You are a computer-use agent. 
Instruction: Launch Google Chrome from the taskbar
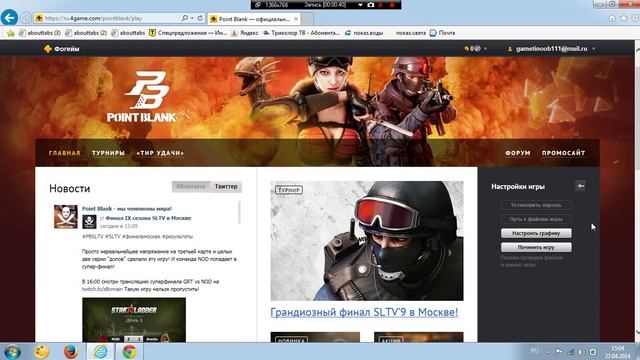click(129, 351)
